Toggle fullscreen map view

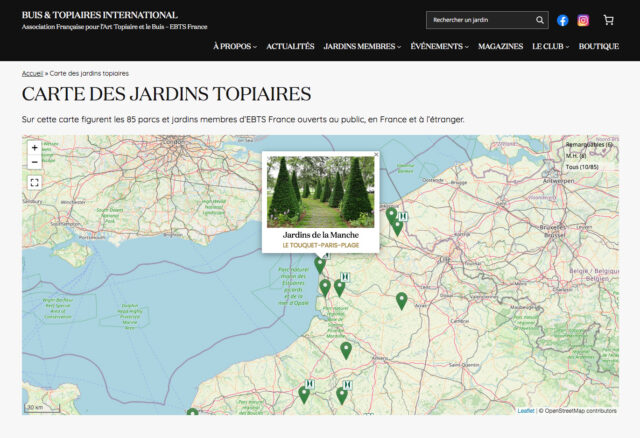coord(35,182)
